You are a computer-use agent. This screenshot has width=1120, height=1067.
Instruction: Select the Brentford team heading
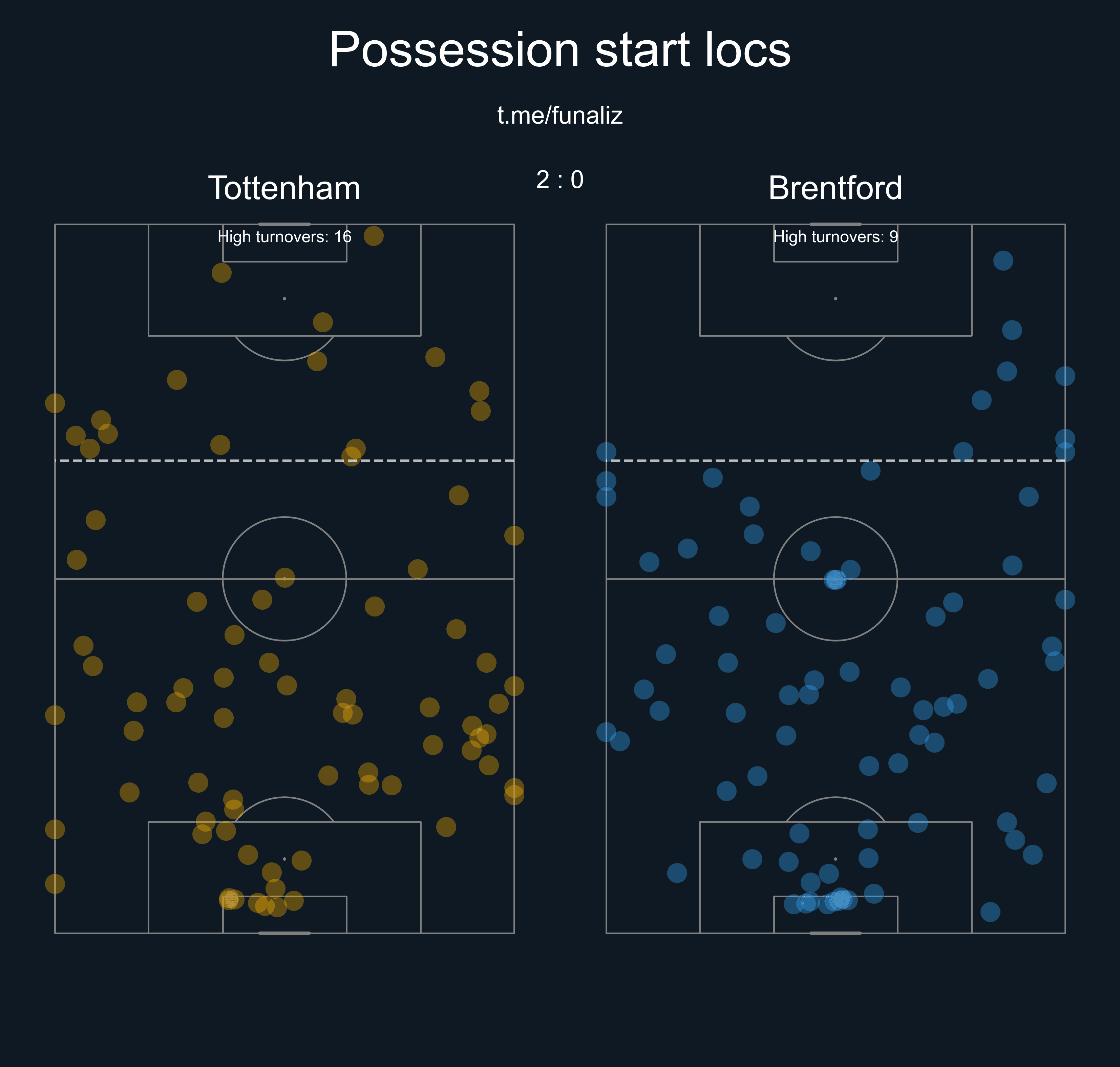coord(834,188)
